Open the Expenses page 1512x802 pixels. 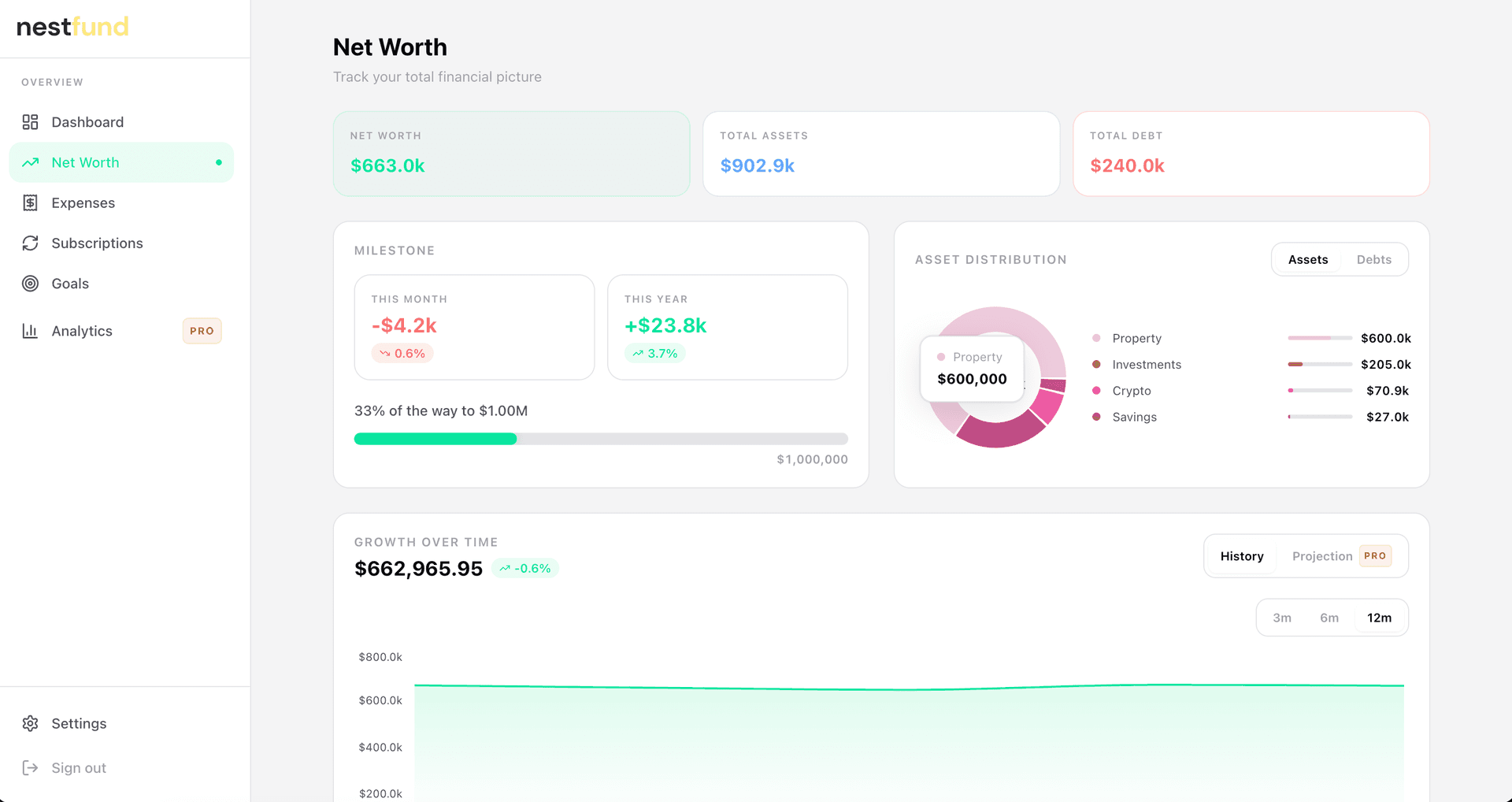(121, 202)
